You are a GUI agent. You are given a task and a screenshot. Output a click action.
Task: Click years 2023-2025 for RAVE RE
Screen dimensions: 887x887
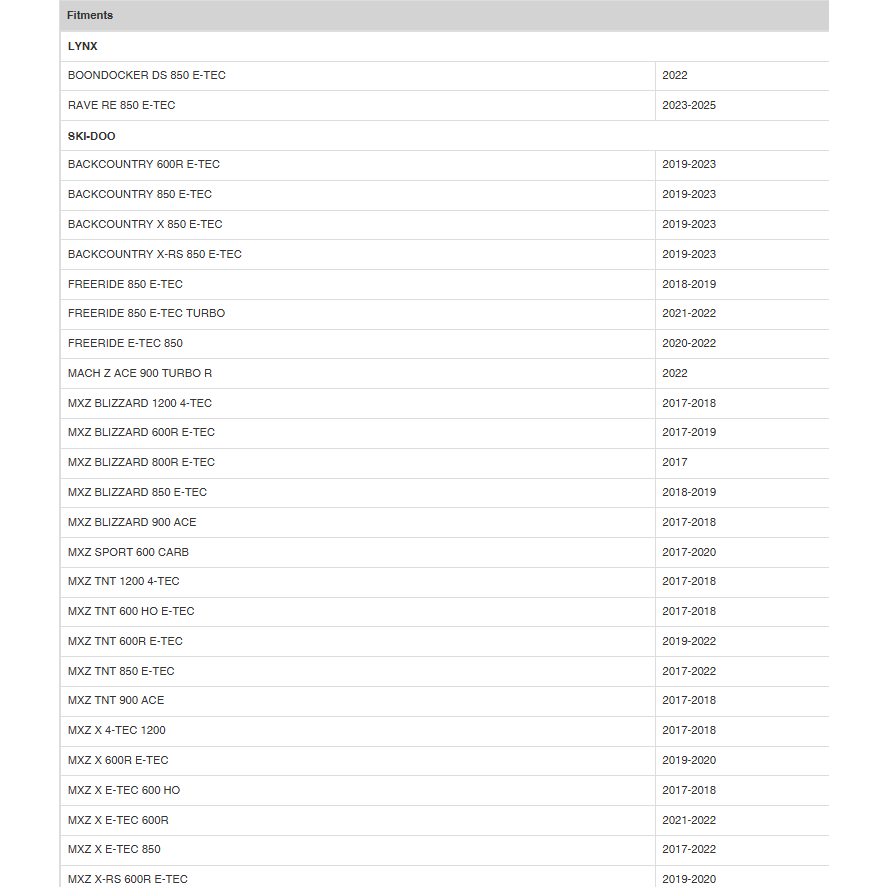tap(689, 105)
